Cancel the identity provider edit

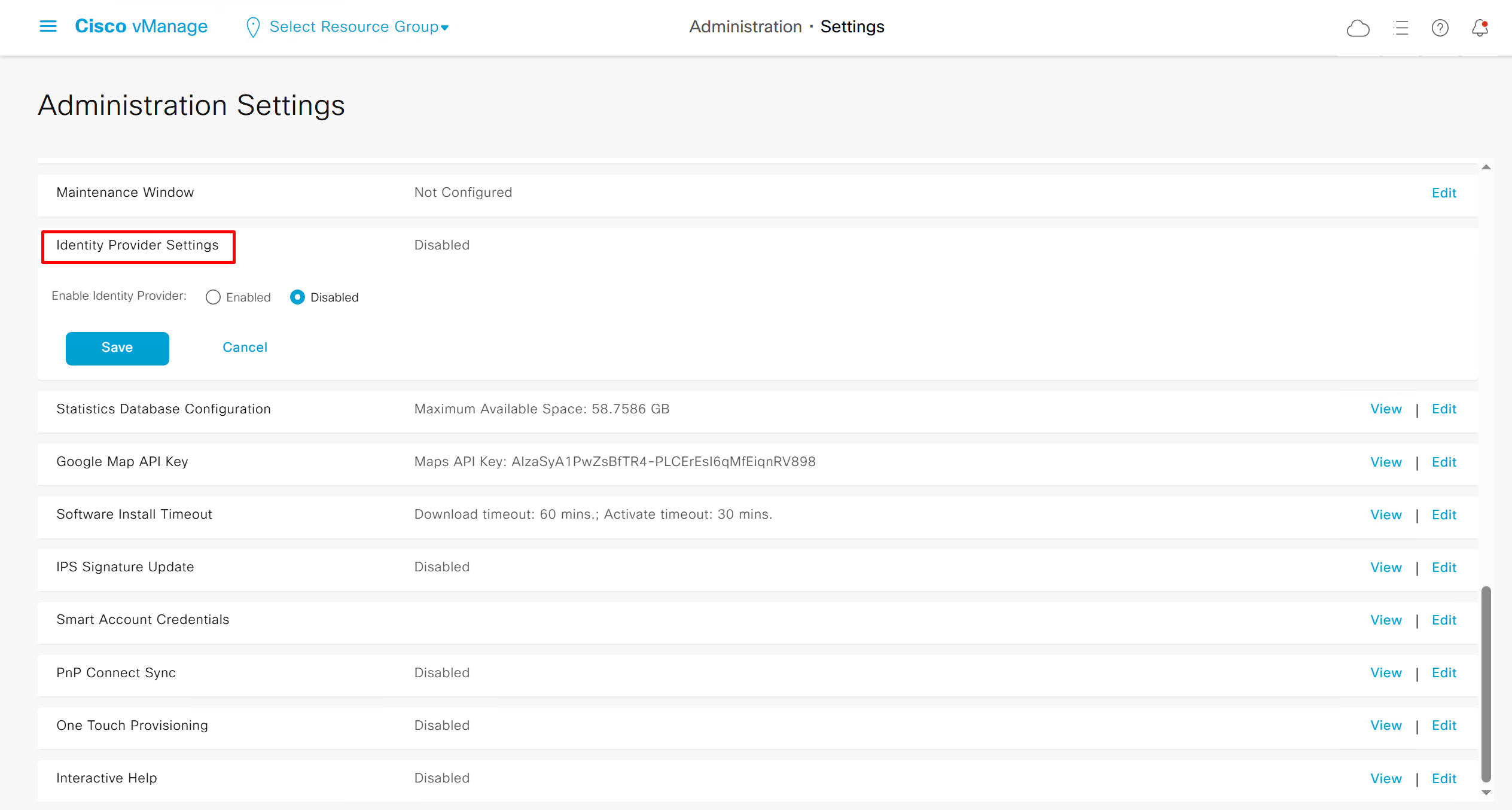click(x=245, y=348)
